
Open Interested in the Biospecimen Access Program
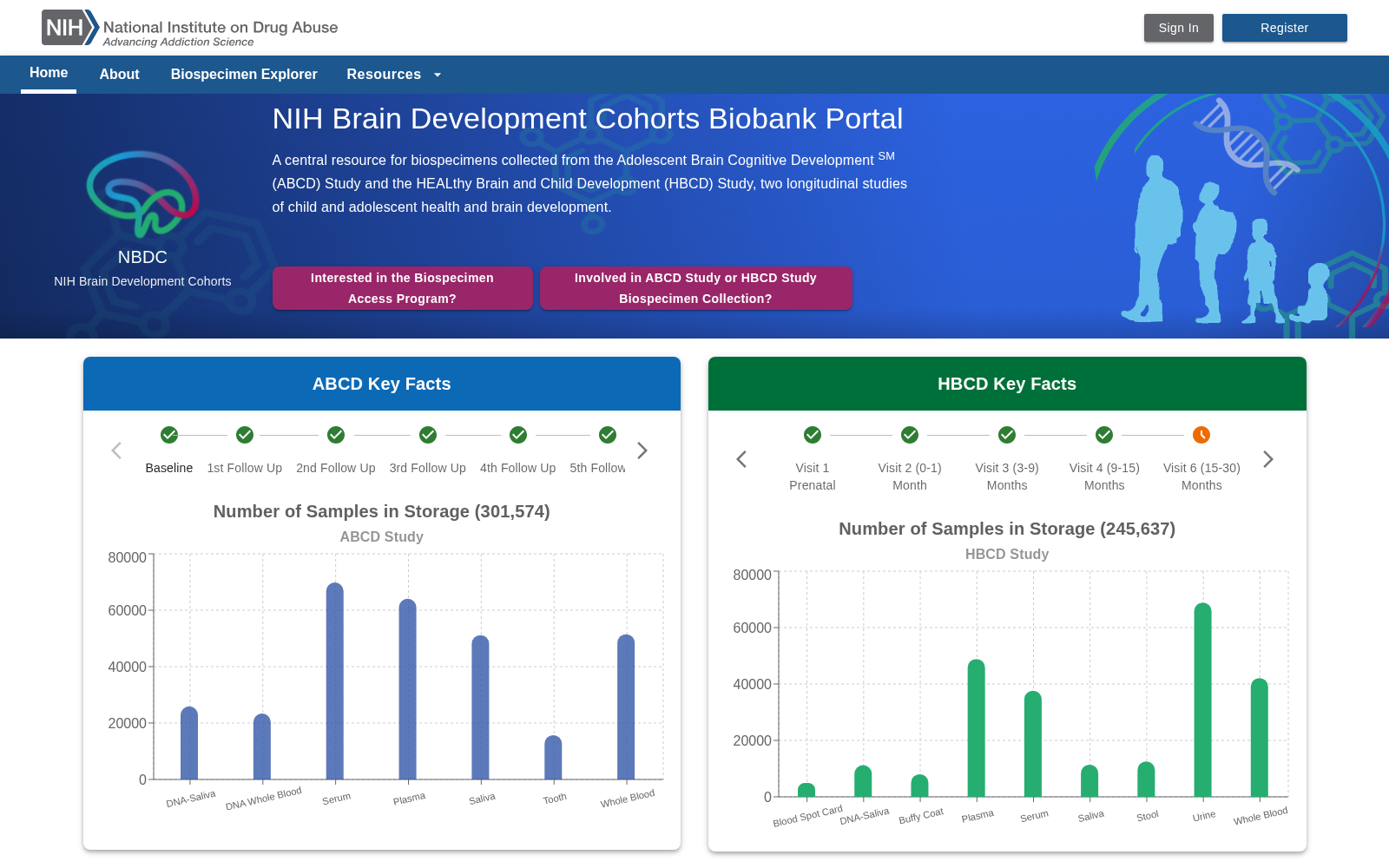point(402,288)
